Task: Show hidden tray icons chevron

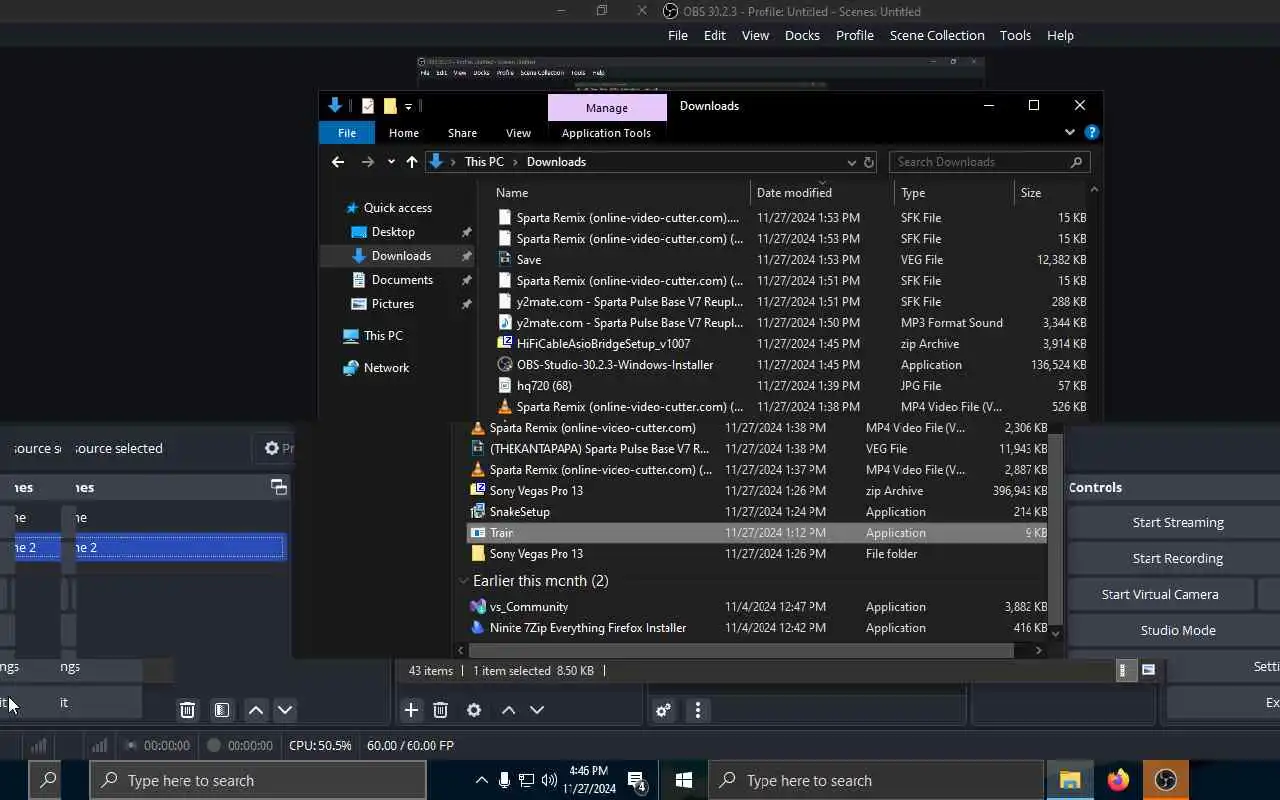Action: (x=482, y=780)
